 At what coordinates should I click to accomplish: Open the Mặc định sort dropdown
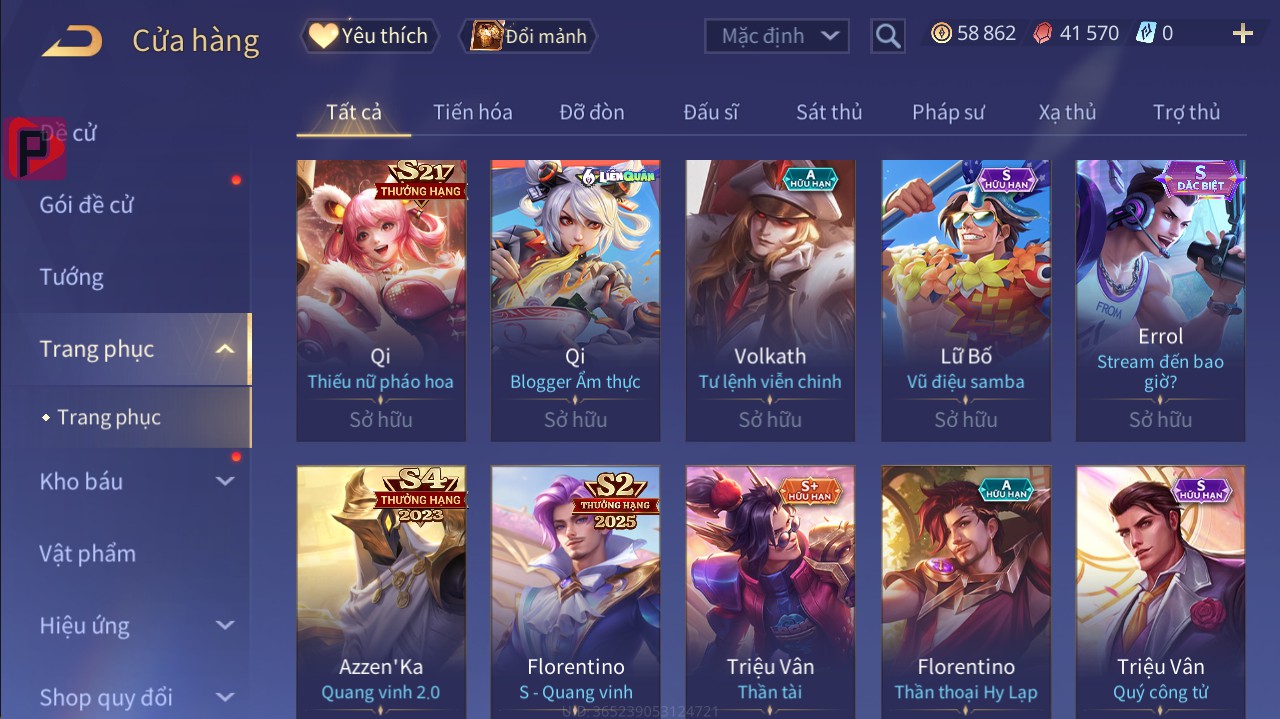point(777,36)
